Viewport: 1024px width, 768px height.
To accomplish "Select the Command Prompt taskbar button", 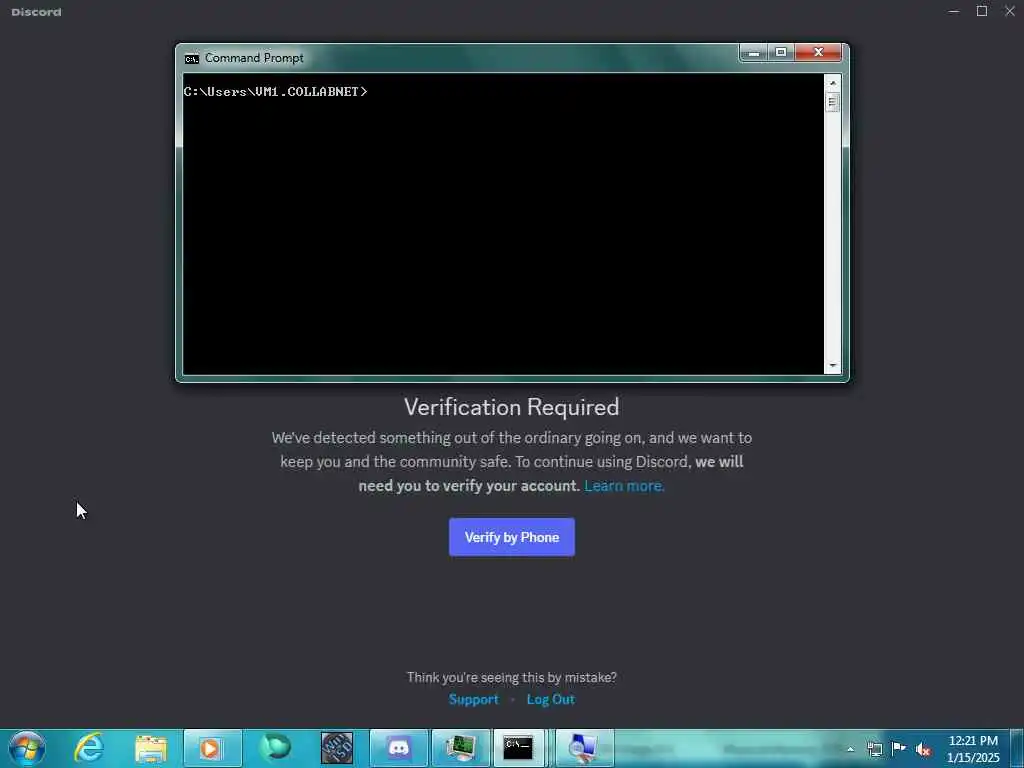I will (518, 748).
